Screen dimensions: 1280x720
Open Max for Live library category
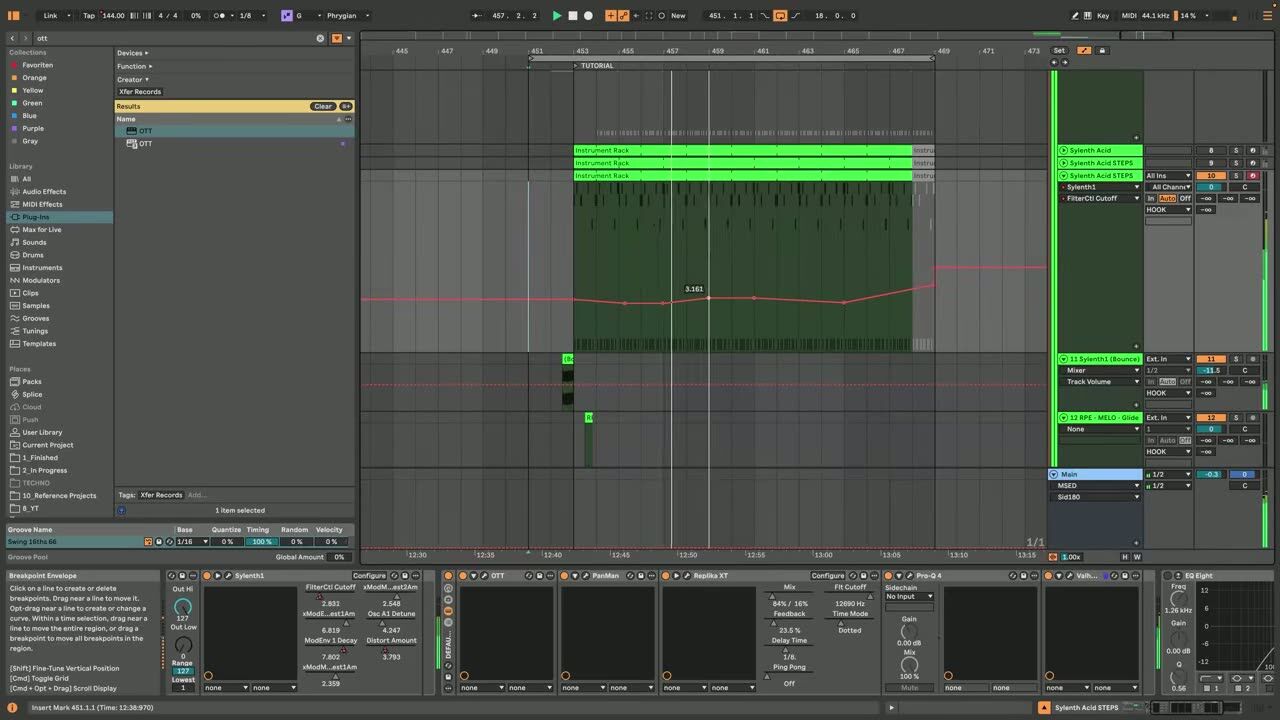tap(42, 230)
